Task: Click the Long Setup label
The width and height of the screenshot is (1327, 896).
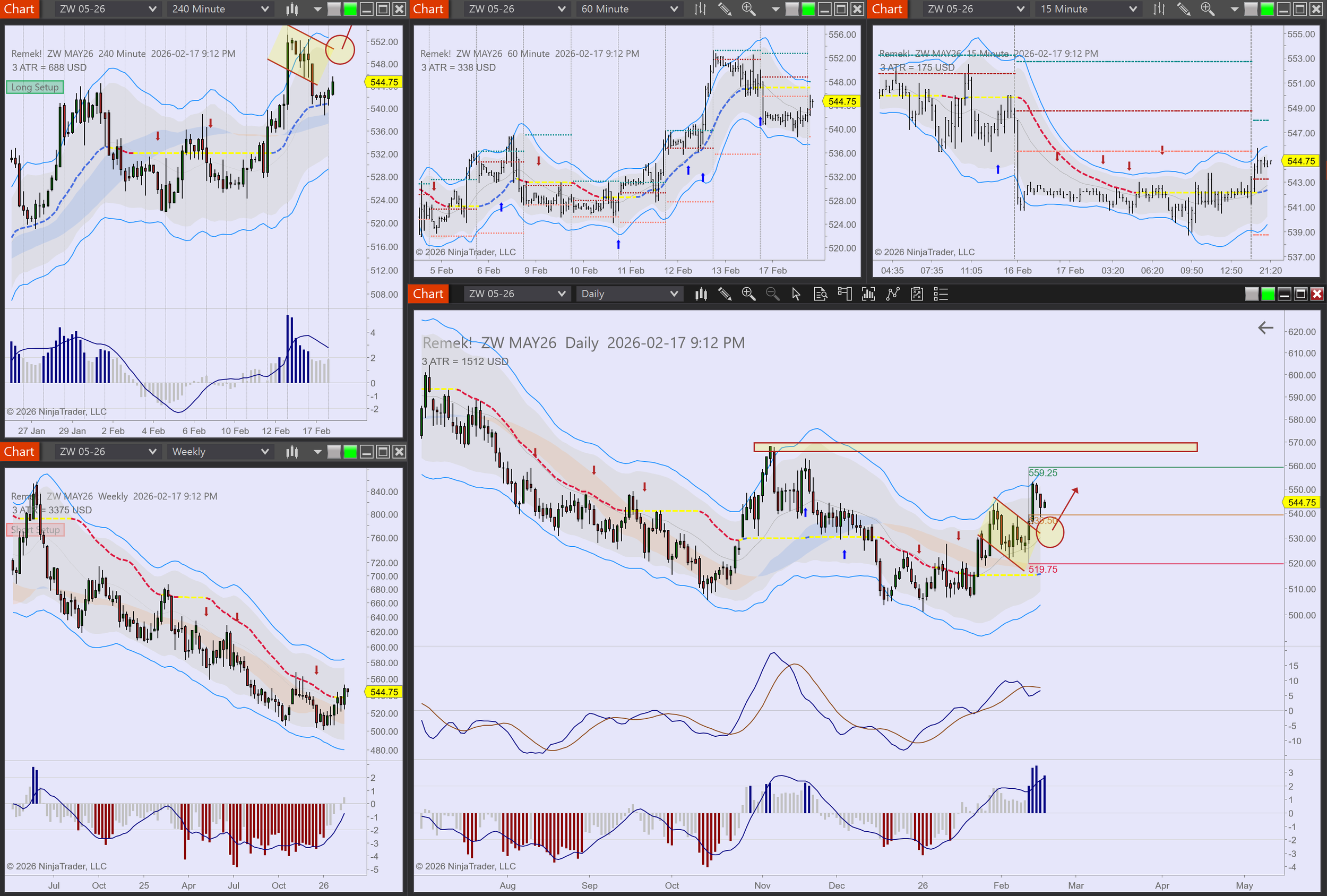Action: tap(35, 88)
